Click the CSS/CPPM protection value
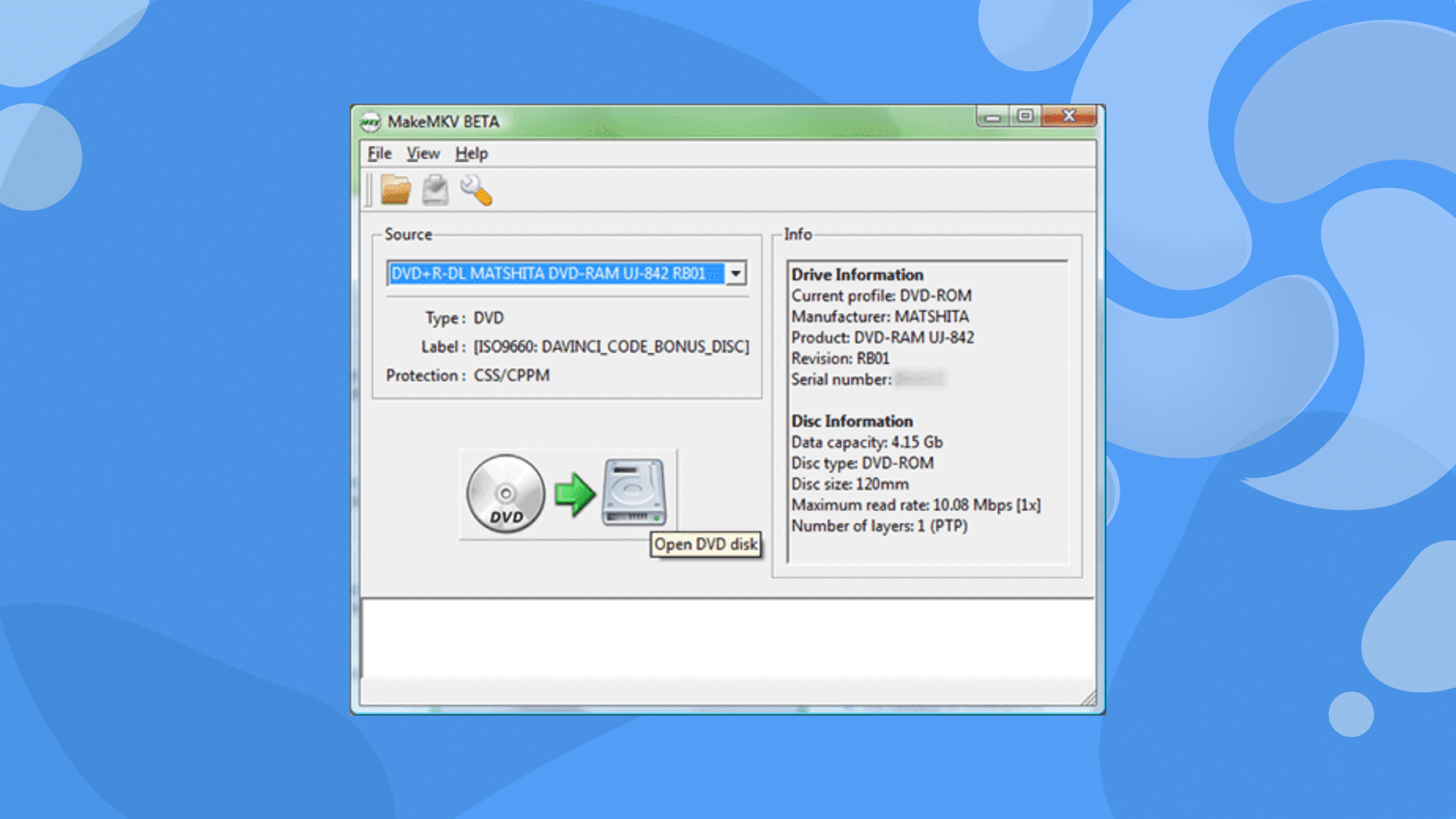 pyautogui.click(x=512, y=375)
